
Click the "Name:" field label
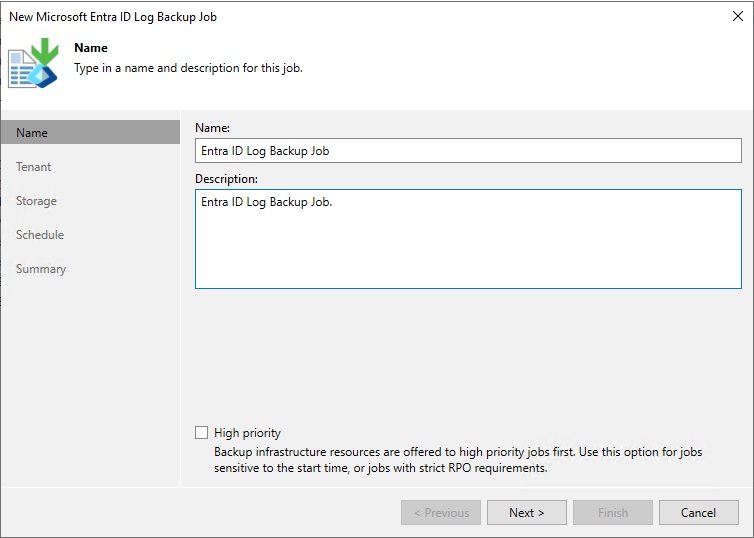[212, 128]
